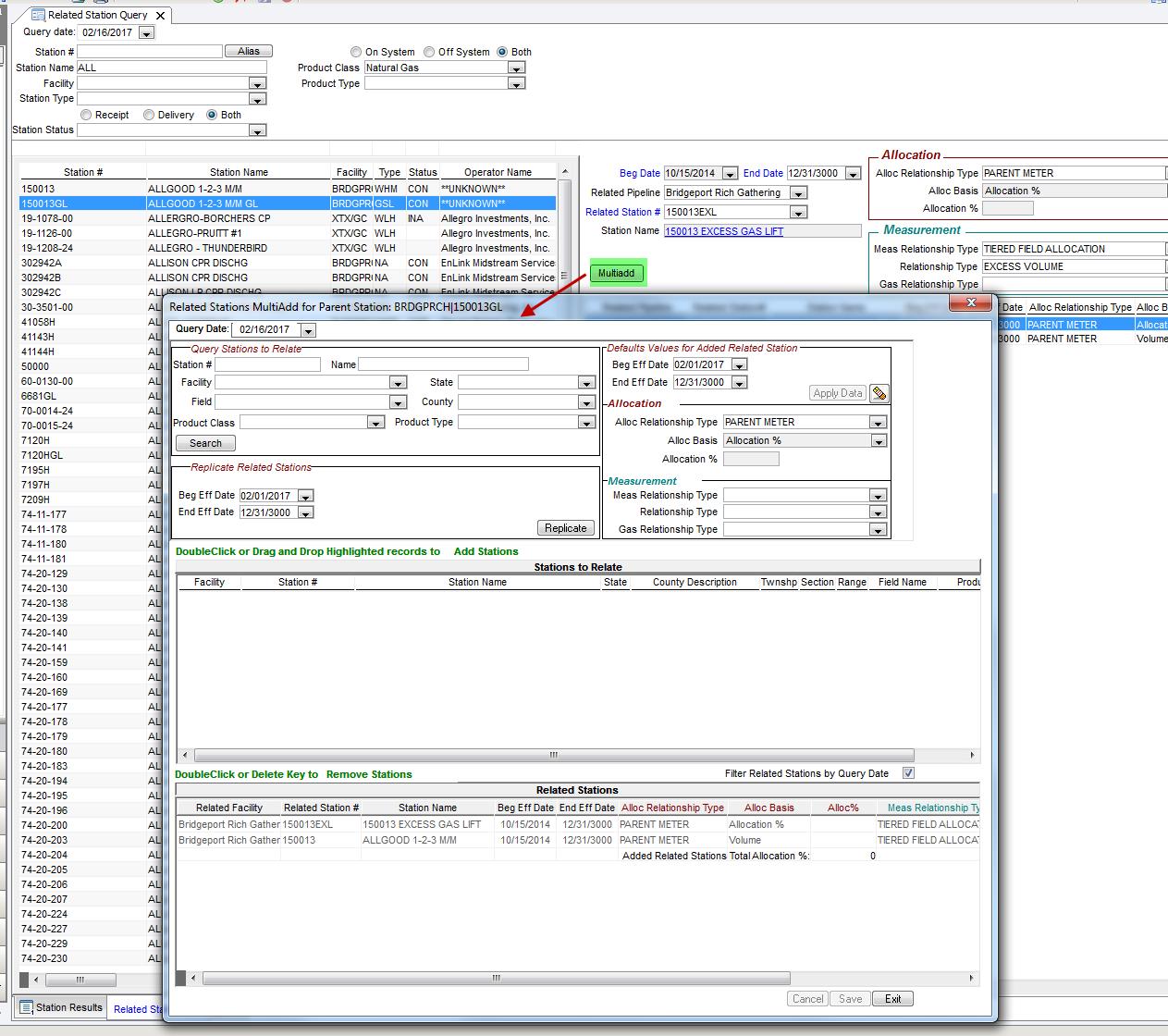Select the Receipt radio button
The width and height of the screenshot is (1168, 1036).
(x=86, y=115)
